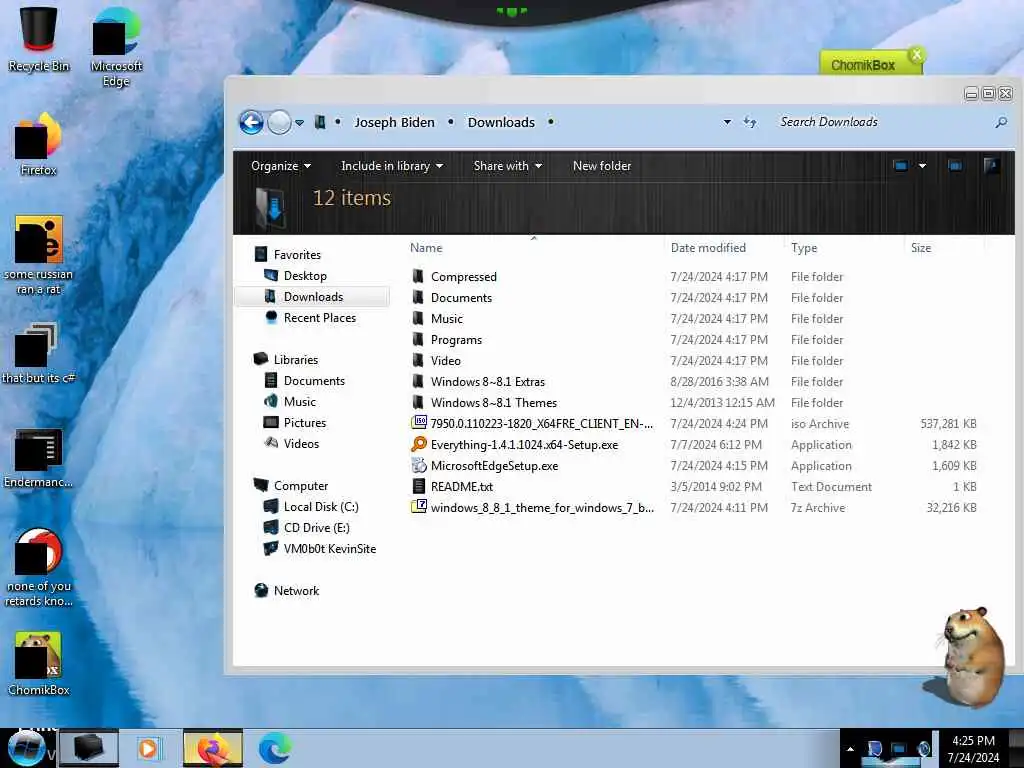Select the windows_8_8_1_theme 7z archive

pyautogui.click(x=542, y=507)
